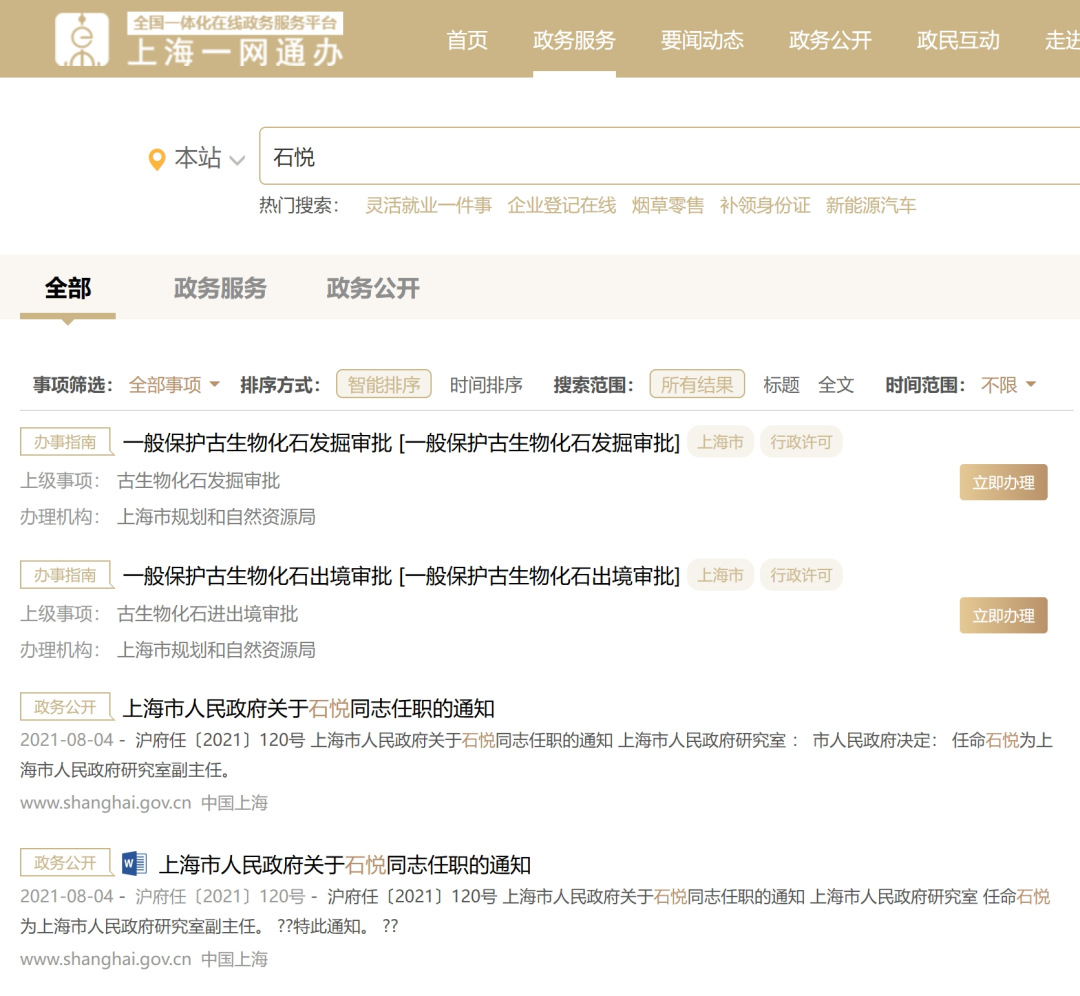Select 时间排序 sorting option
Image resolution: width=1080 pixels, height=996 pixels.
click(x=486, y=384)
